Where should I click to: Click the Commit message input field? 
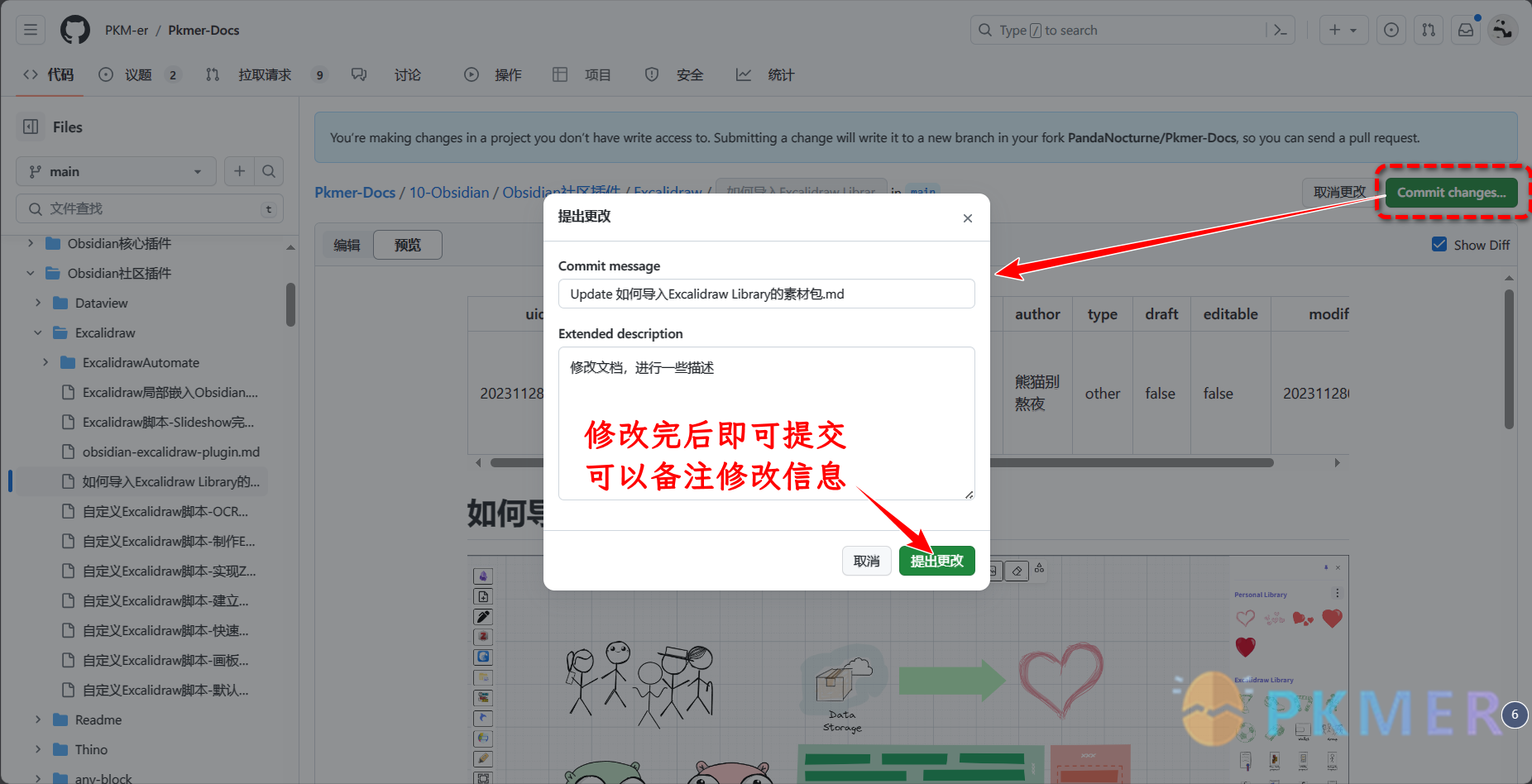[767, 294]
